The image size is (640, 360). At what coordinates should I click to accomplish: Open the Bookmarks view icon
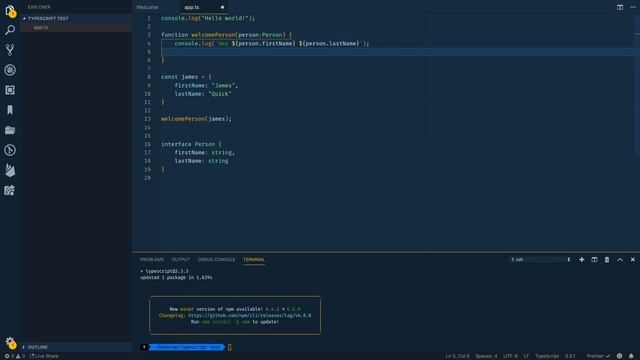(10, 110)
